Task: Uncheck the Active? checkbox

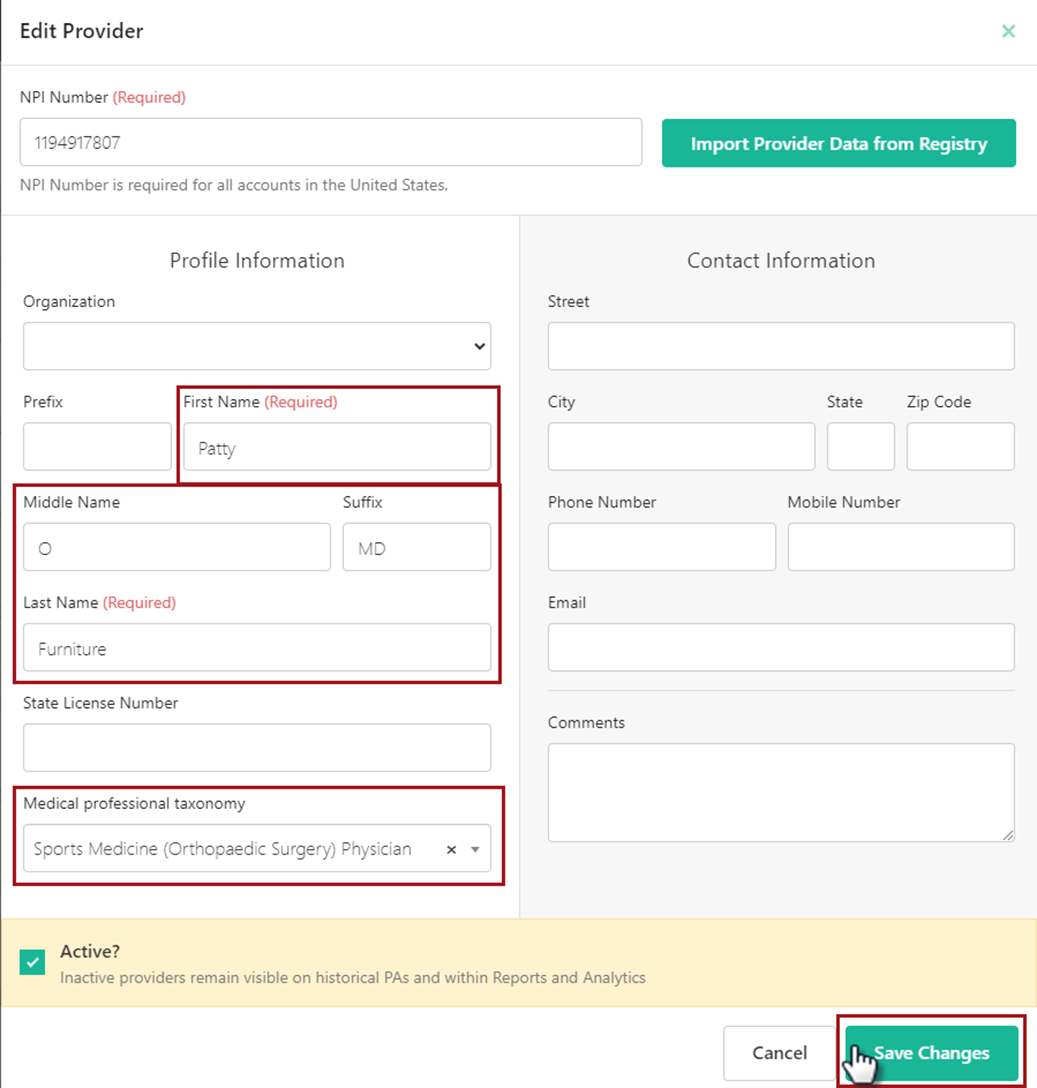Action: (x=33, y=961)
